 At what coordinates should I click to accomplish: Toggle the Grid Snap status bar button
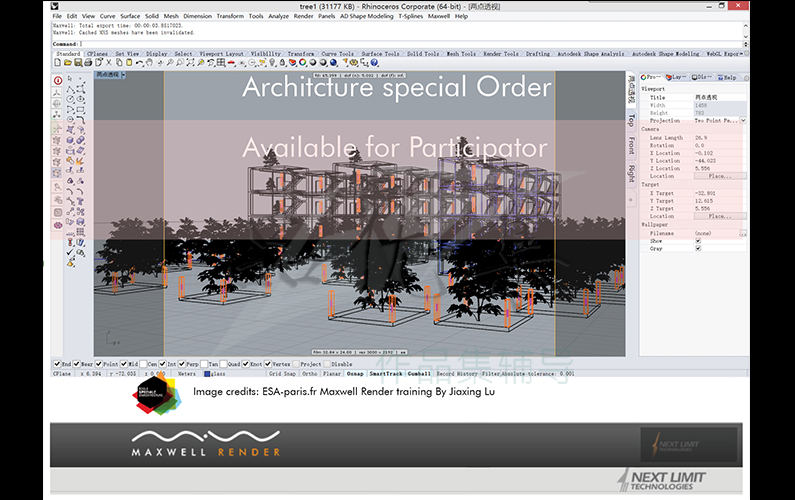pos(282,374)
